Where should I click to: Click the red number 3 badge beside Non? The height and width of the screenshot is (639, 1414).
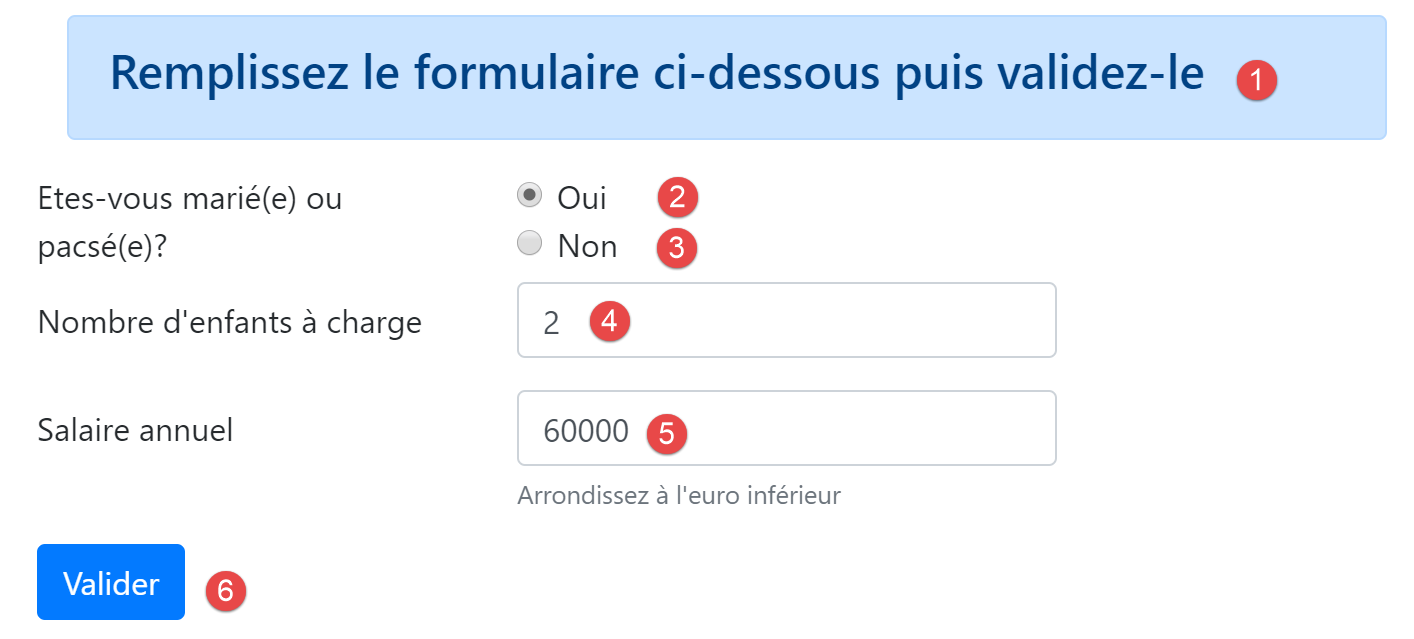point(676,247)
